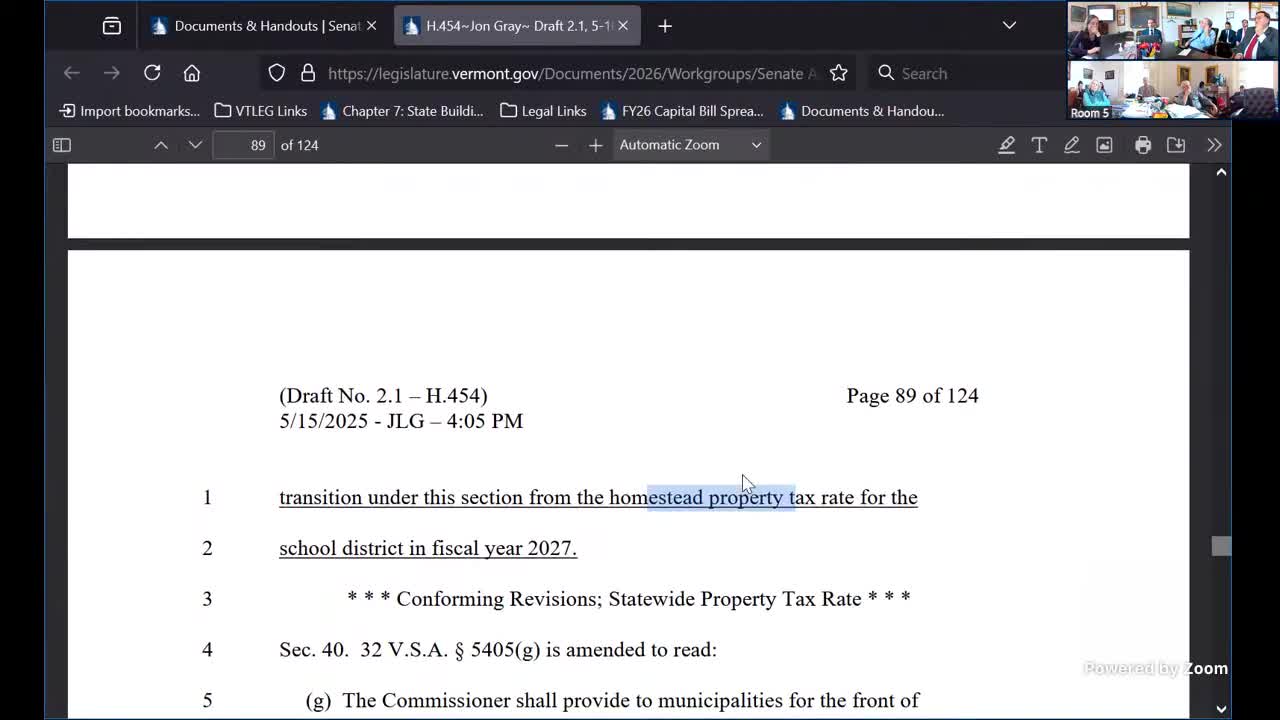Go forward to next page
The width and height of the screenshot is (1280, 720).
112,73
